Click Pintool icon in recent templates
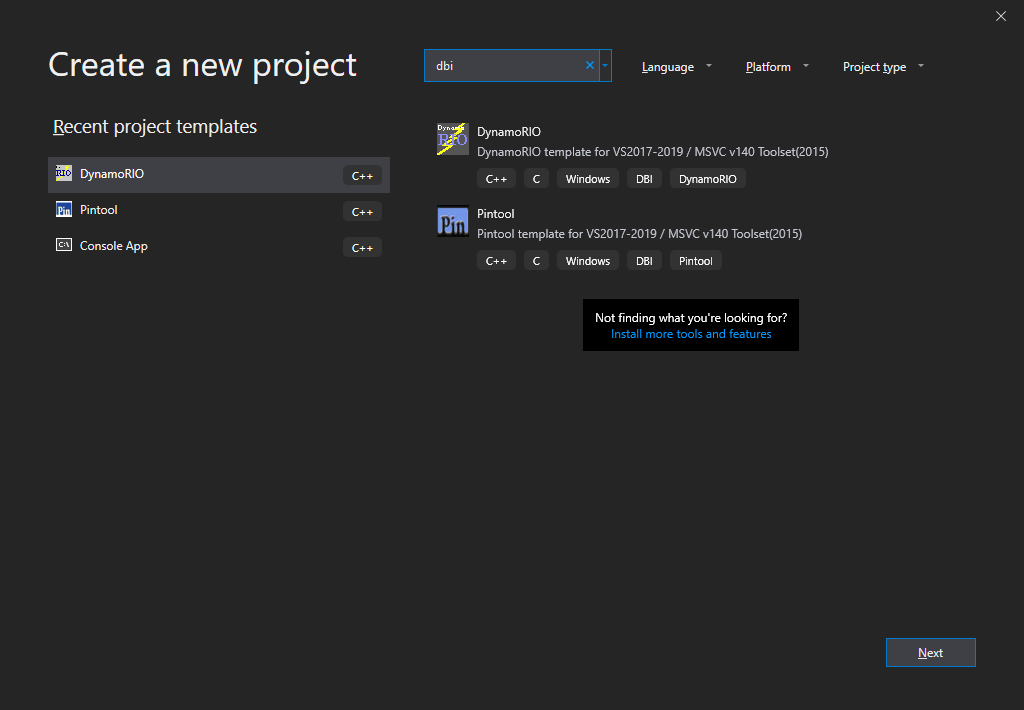 (x=64, y=210)
